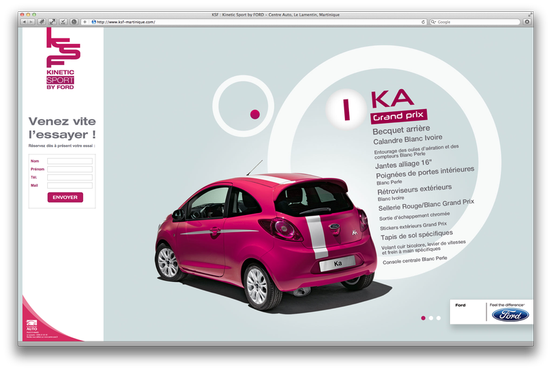
Task: Click the pink dot inside small white ring
Action: pos(255,114)
